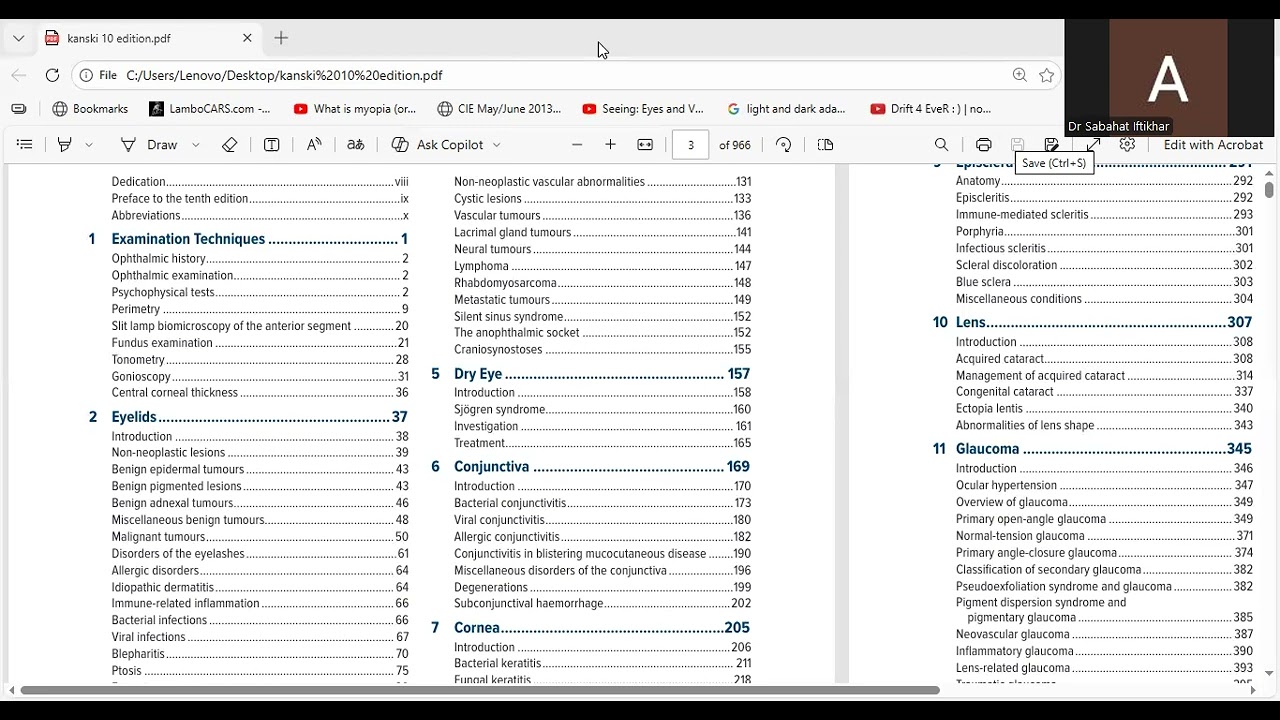Click Dr Sabahat Iftikhar participant tile
Viewport: 1280px width, 720px height.
(1169, 77)
